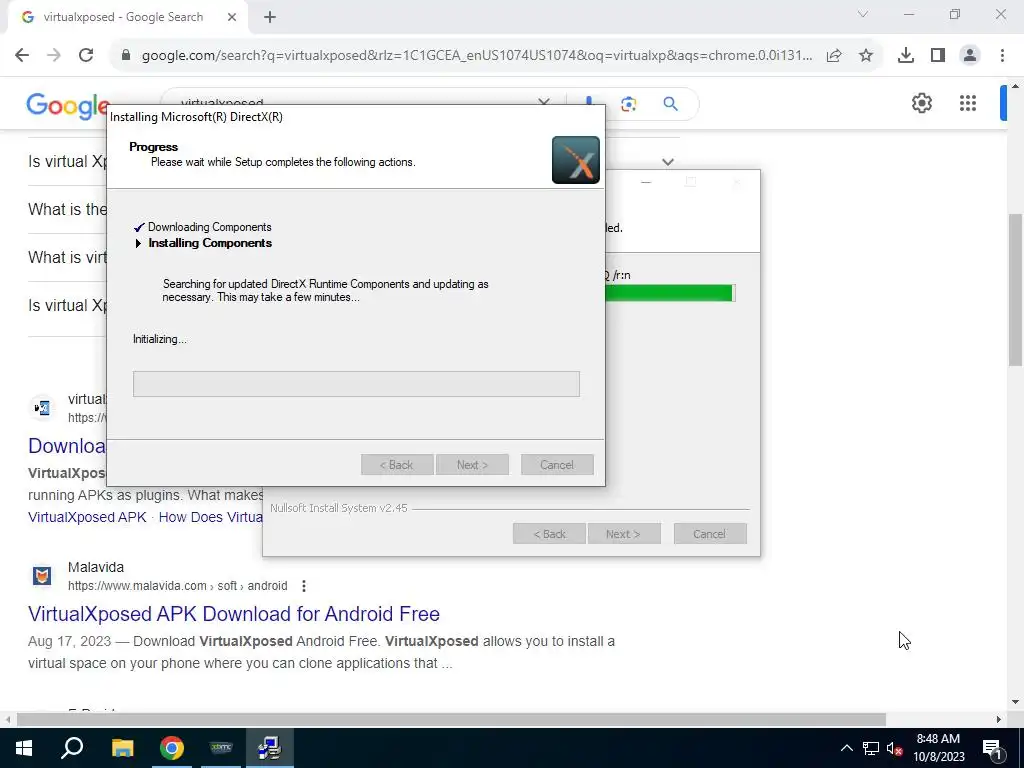Viewport: 1024px width, 768px height.
Task: Reload the page in Chrome
Action: (x=86, y=56)
